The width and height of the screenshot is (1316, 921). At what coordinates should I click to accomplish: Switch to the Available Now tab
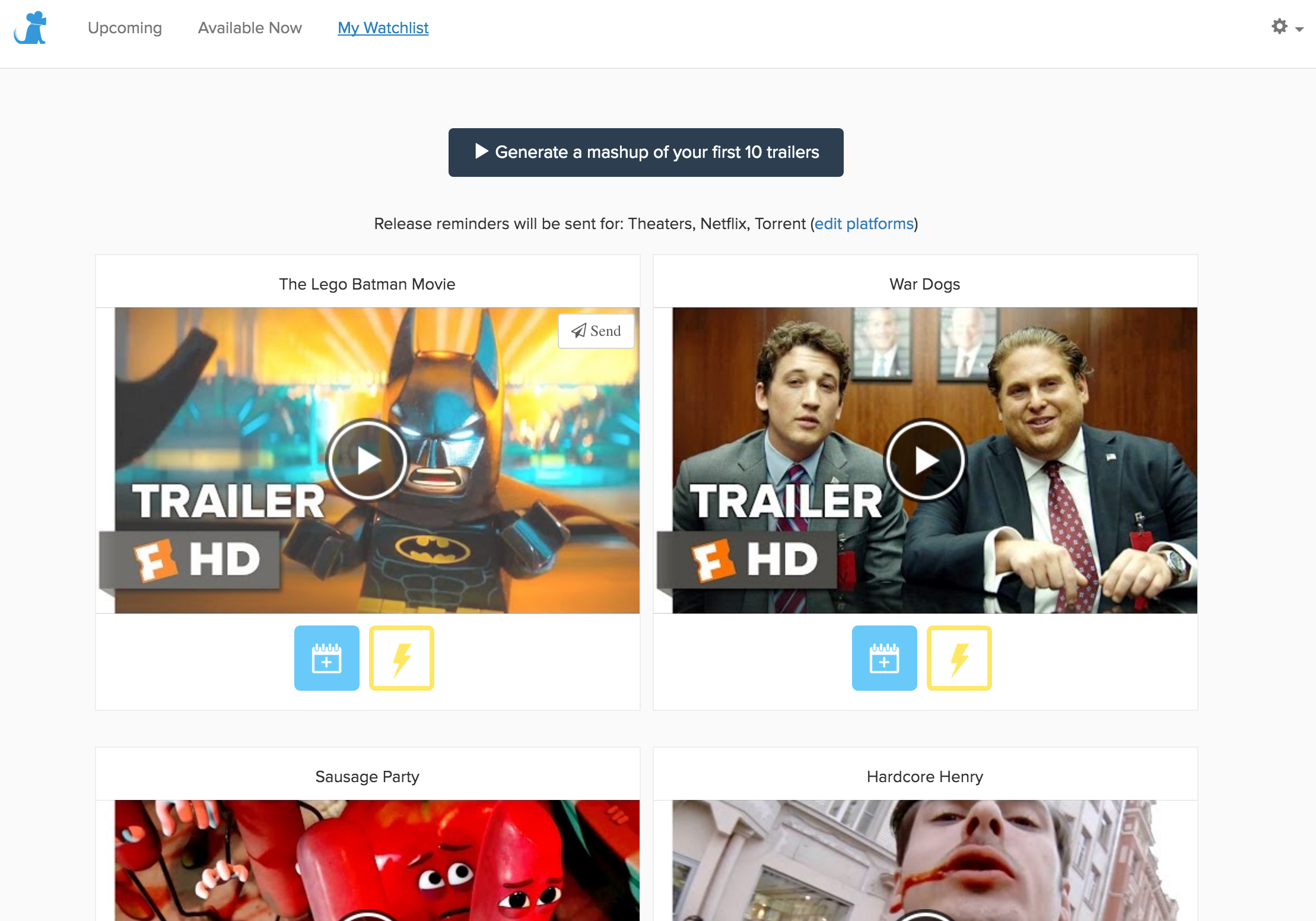click(250, 28)
